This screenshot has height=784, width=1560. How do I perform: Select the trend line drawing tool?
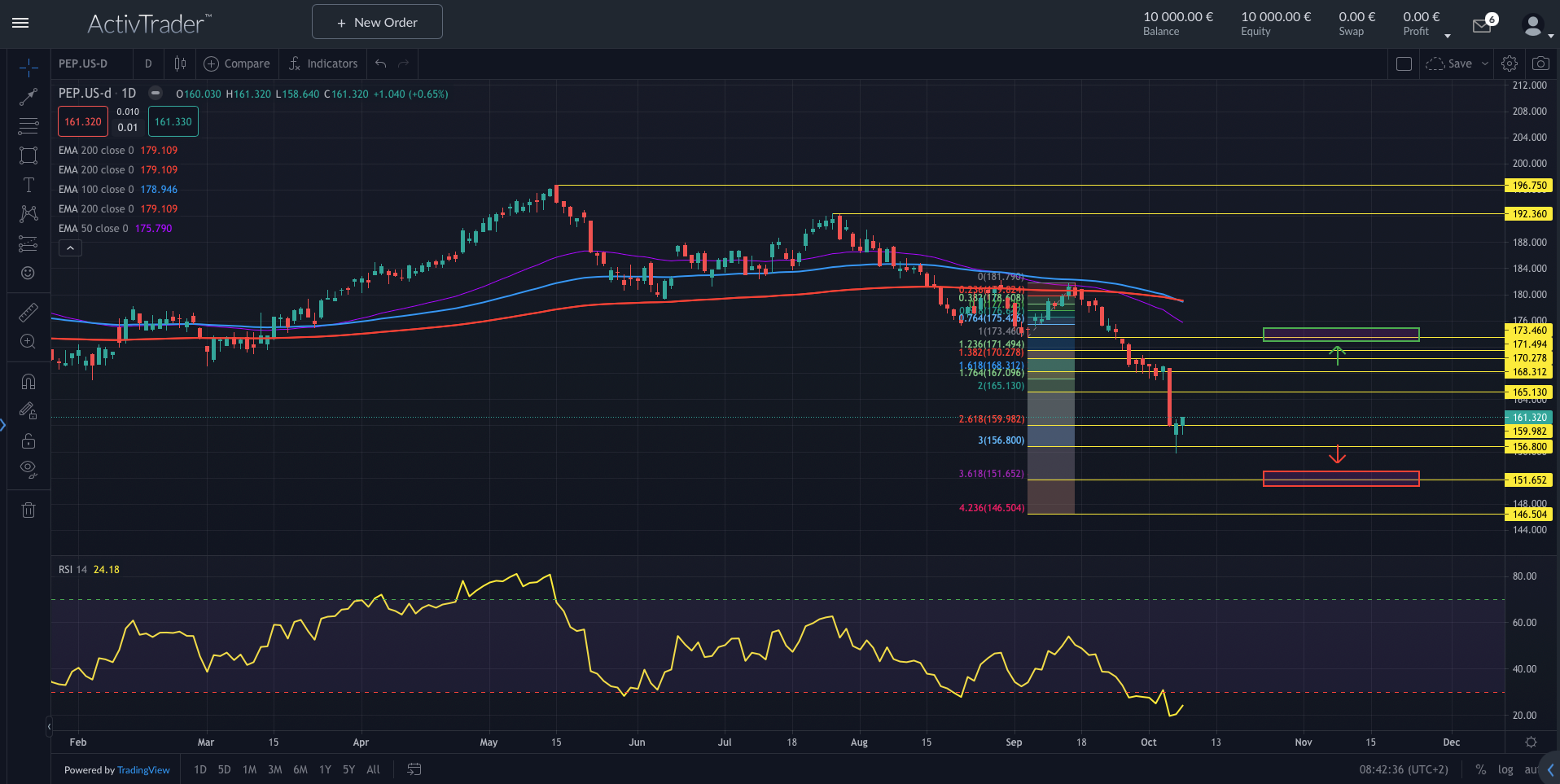pyautogui.click(x=28, y=97)
